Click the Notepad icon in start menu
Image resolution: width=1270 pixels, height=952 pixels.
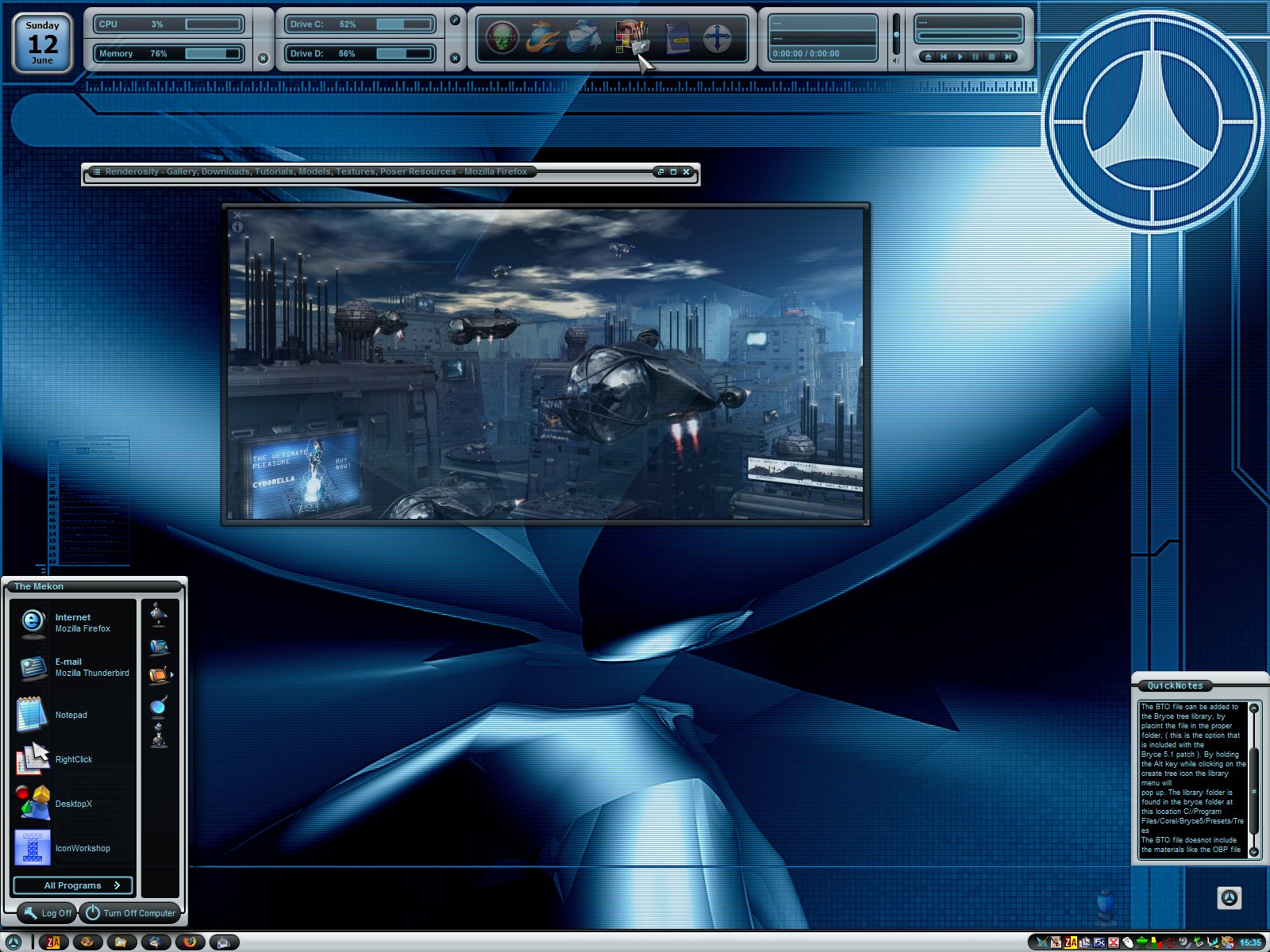[x=32, y=714]
